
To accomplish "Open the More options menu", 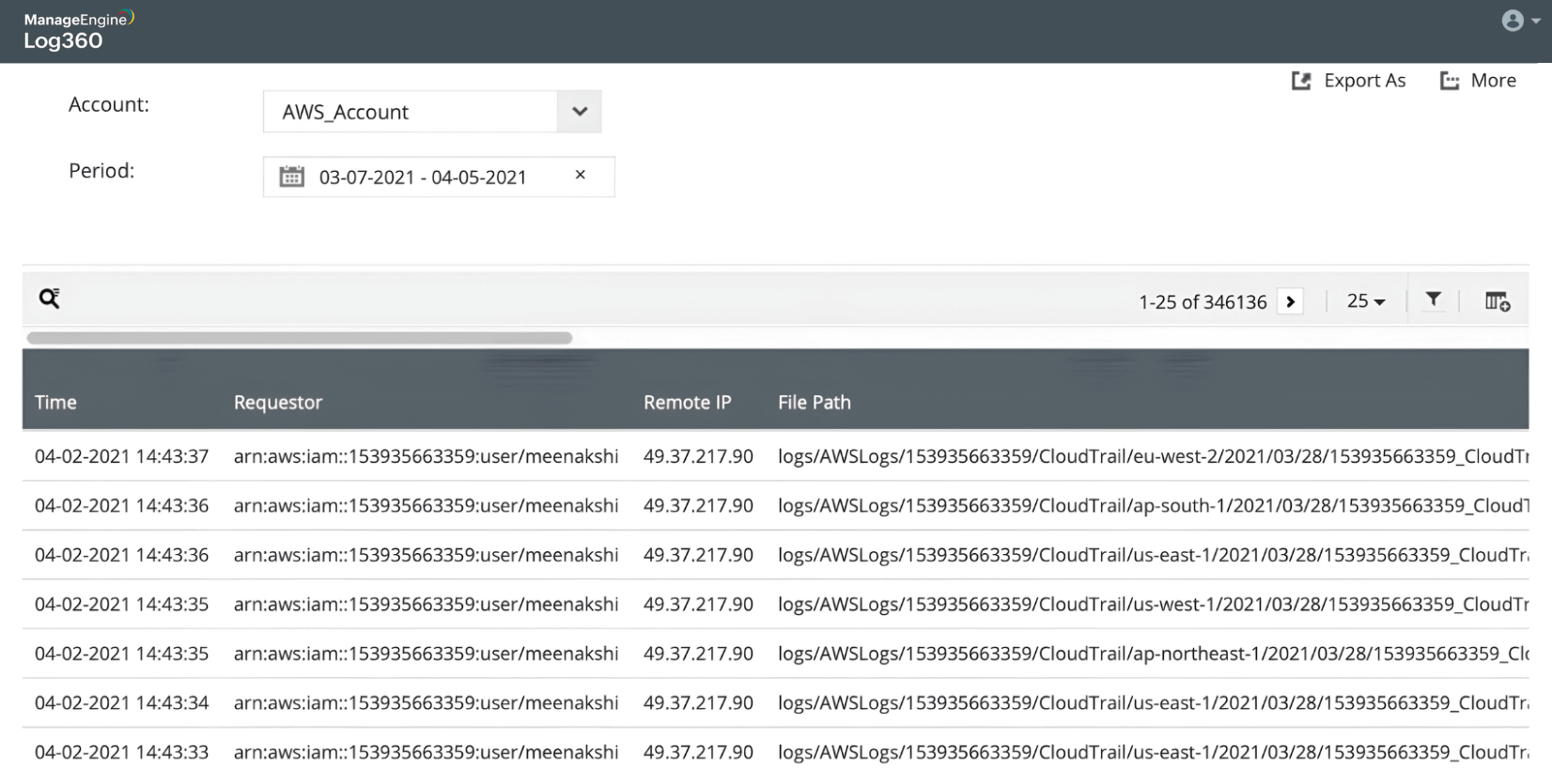I will tap(1478, 81).
